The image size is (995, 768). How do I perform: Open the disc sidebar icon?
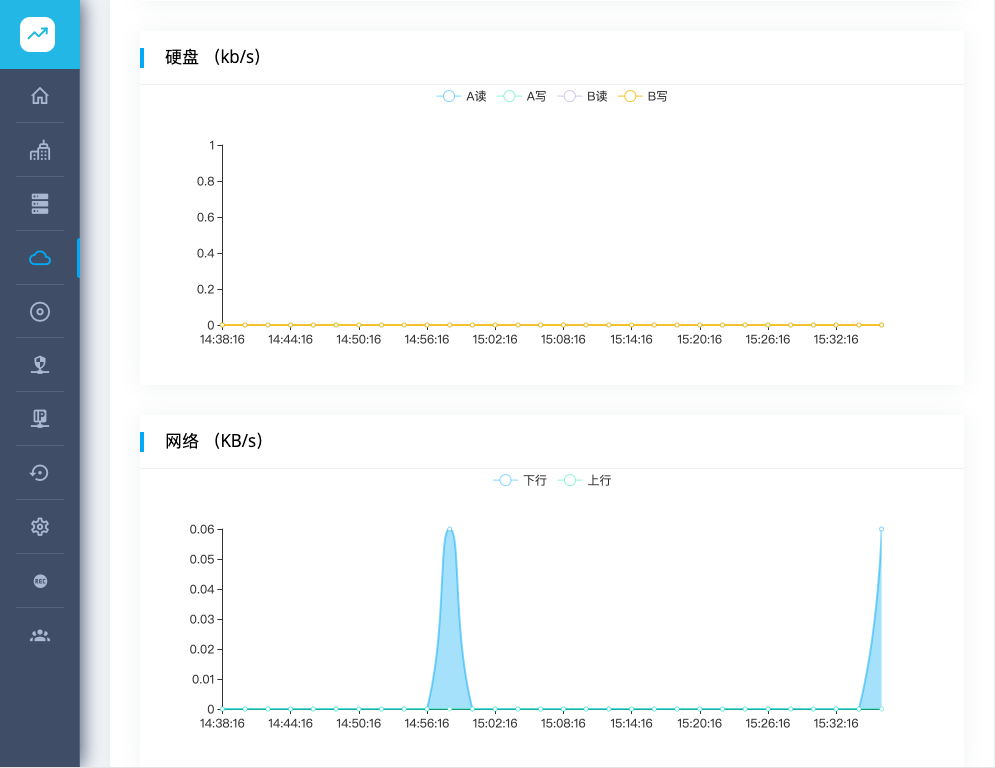coord(40,312)
